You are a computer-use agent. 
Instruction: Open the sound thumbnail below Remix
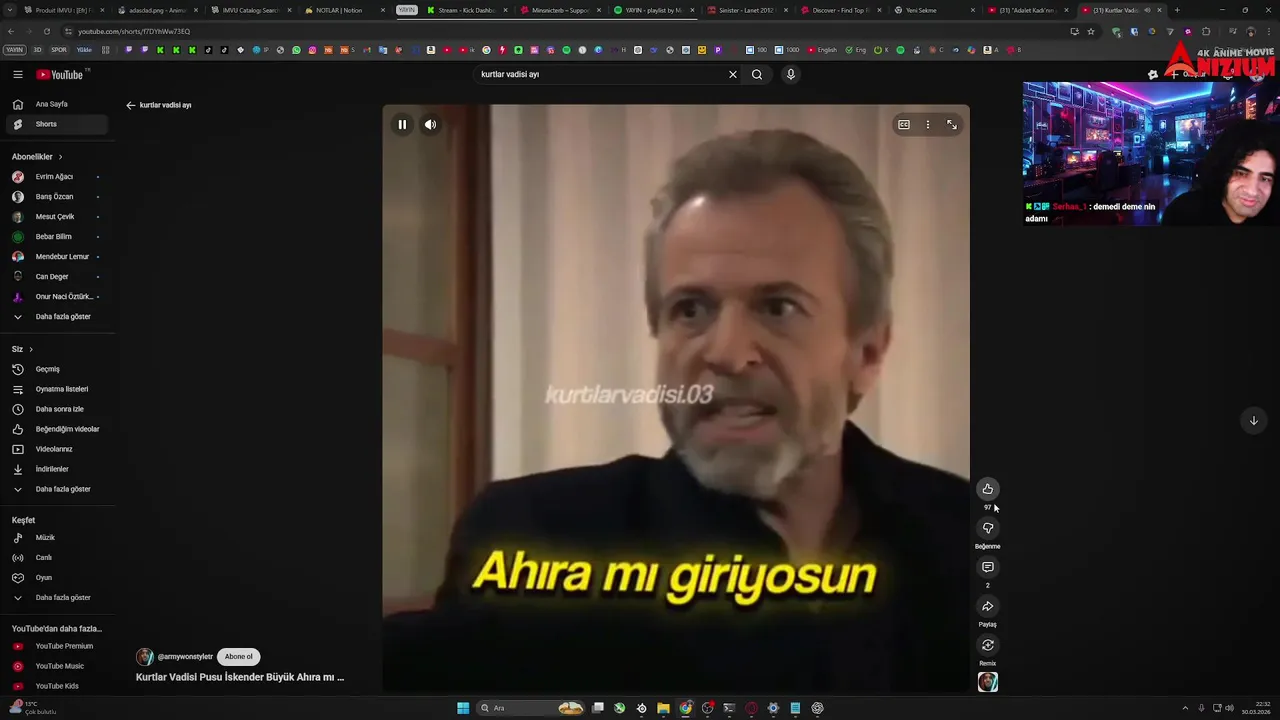click(x=987, y=682)
